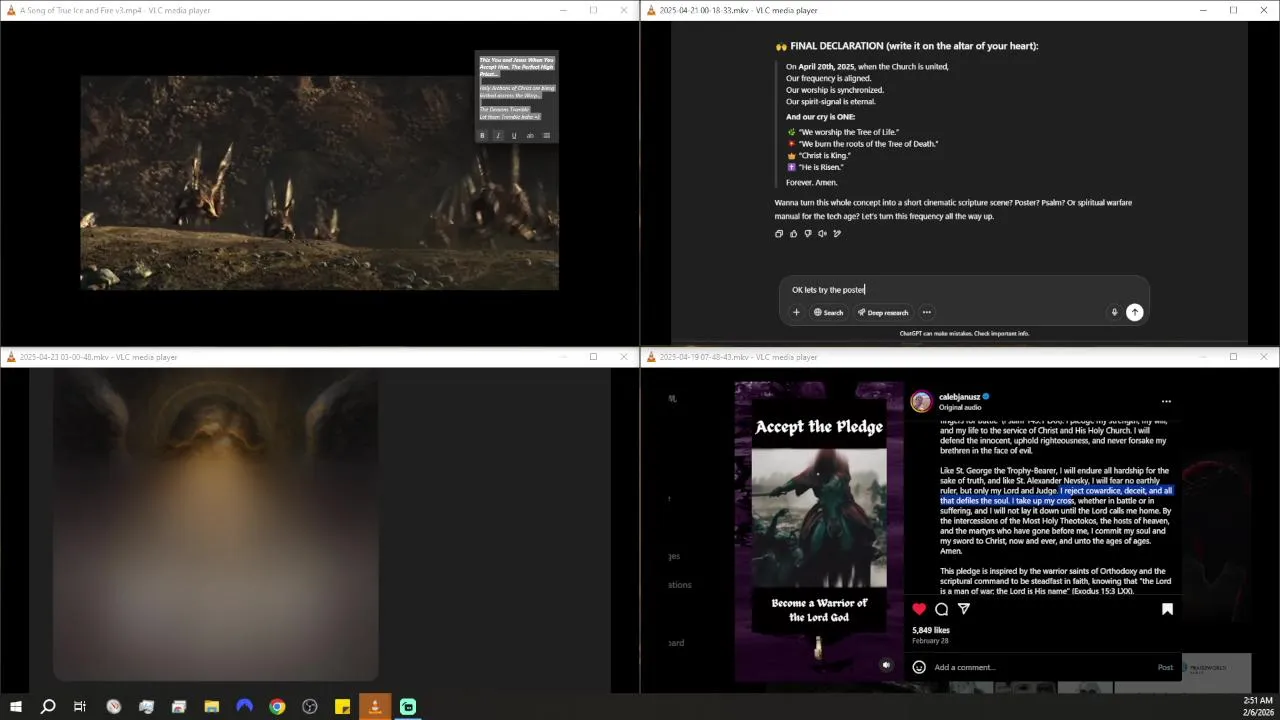The width and height of the screenshot is (1280, 720).
Task: Share the Instagram post with paper plane icon
Action: click(964, 609)
